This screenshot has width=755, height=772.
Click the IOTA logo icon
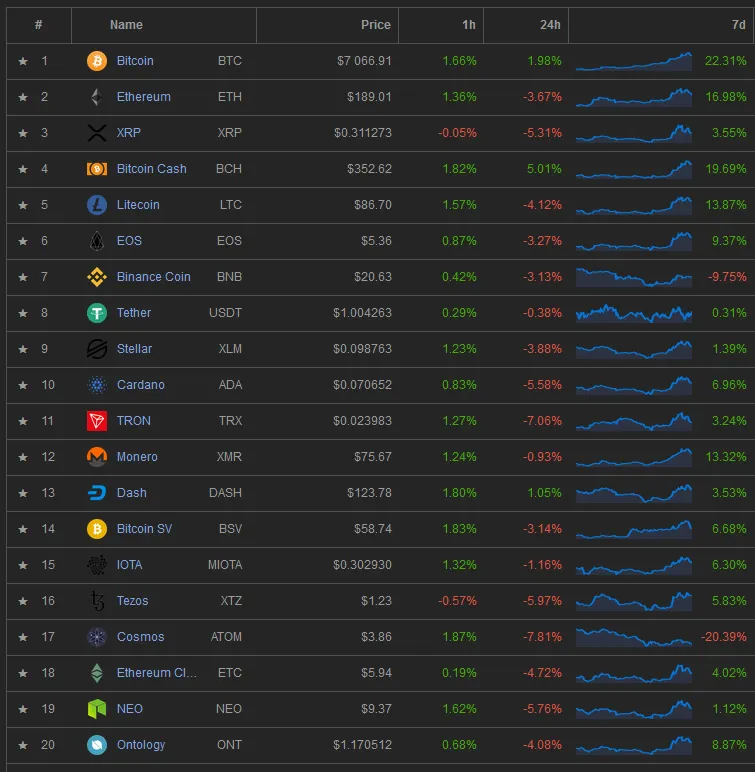click(x=97, y=565)
